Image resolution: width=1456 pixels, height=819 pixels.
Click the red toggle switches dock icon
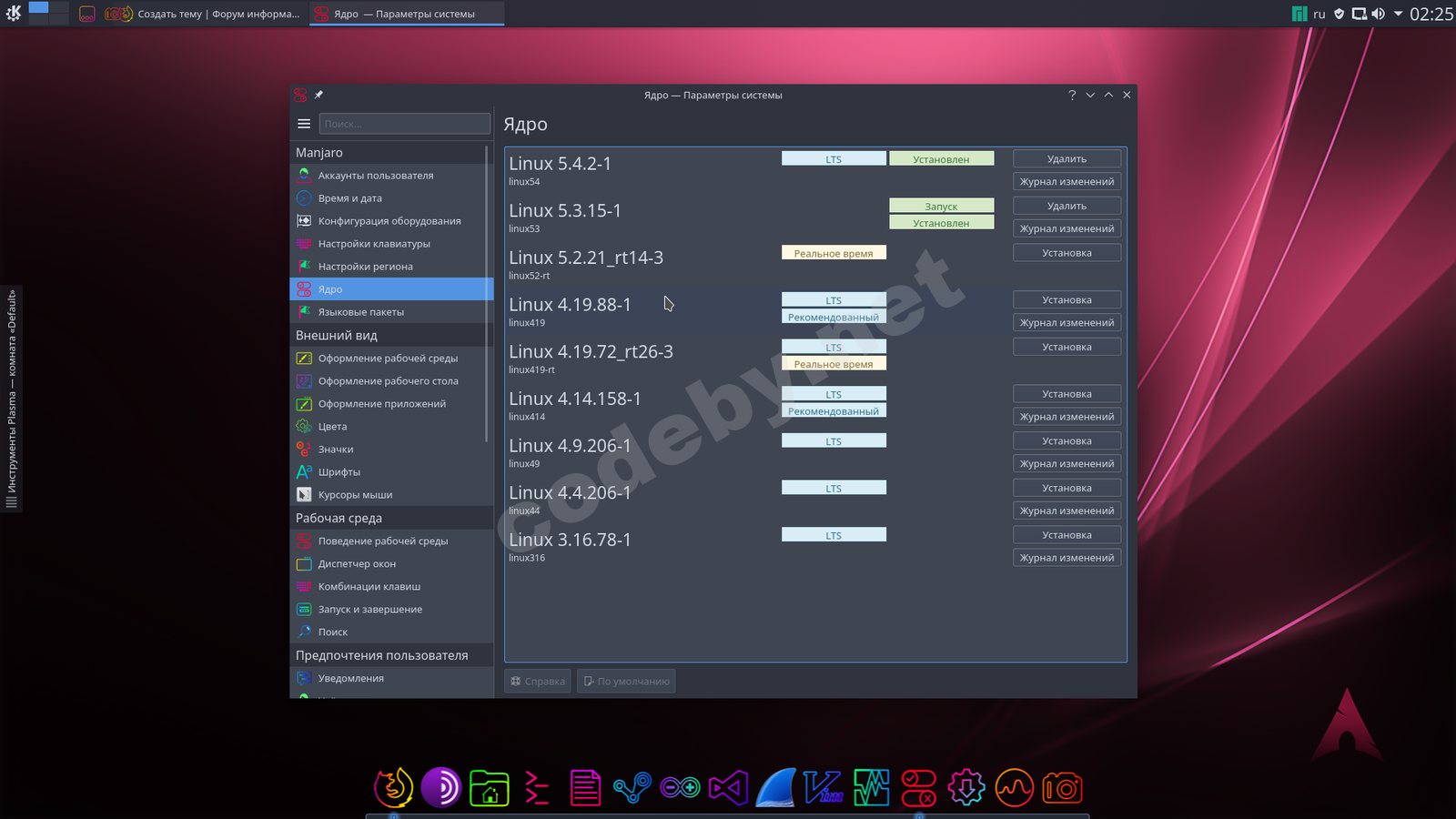click(919, 788)
